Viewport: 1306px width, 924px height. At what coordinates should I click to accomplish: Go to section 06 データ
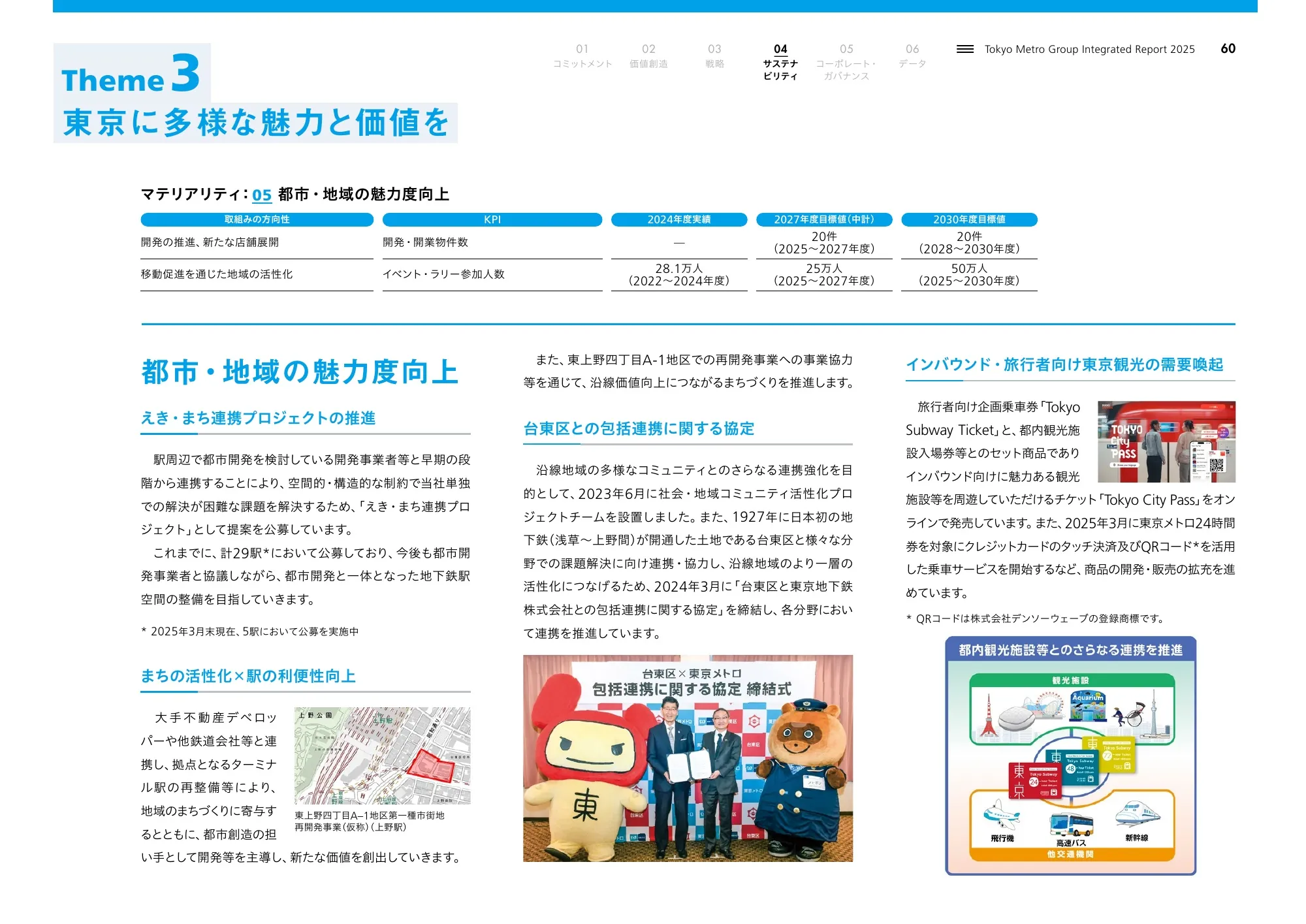(912, 56)
